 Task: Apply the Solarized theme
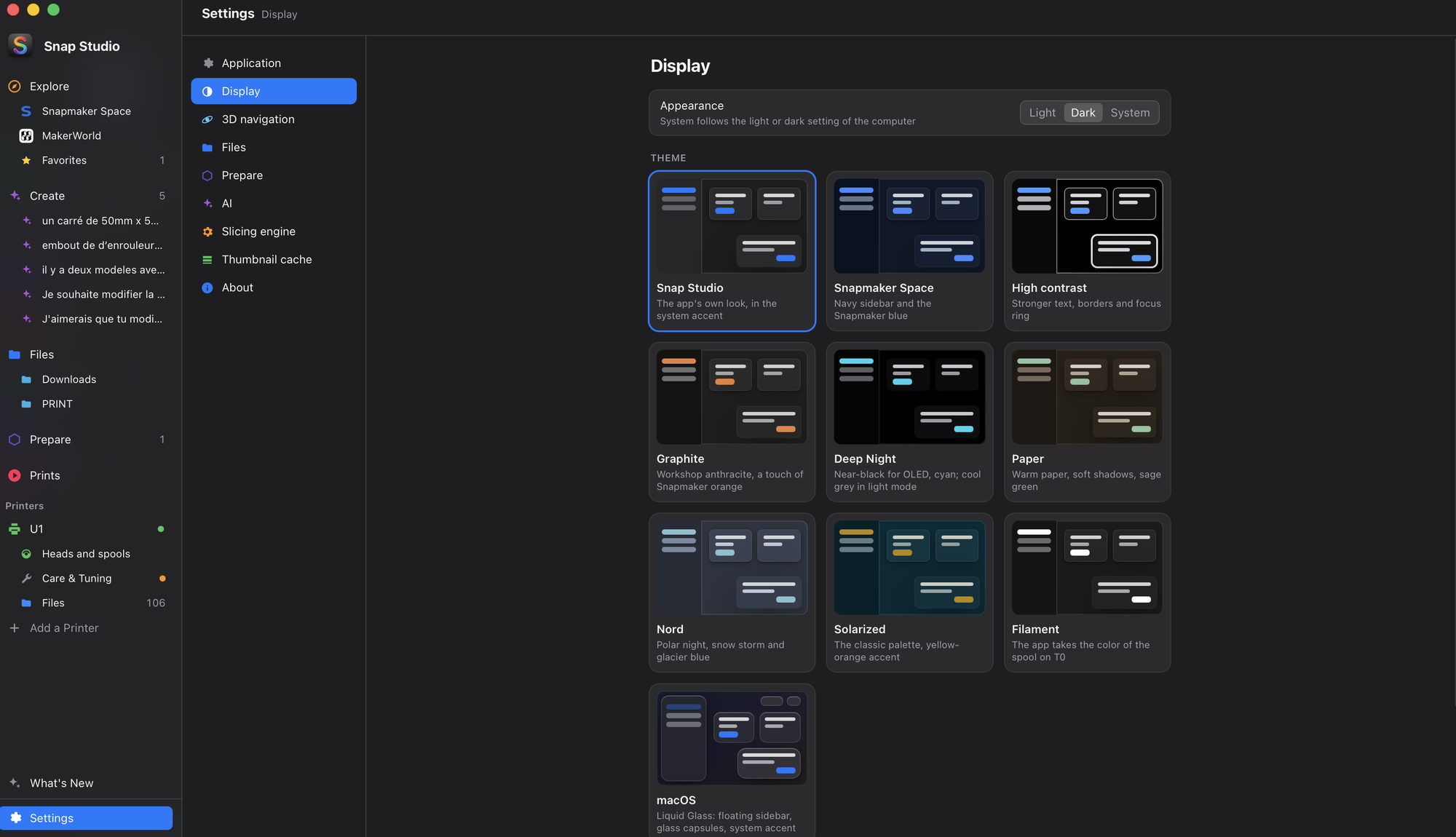pos(909,592)
